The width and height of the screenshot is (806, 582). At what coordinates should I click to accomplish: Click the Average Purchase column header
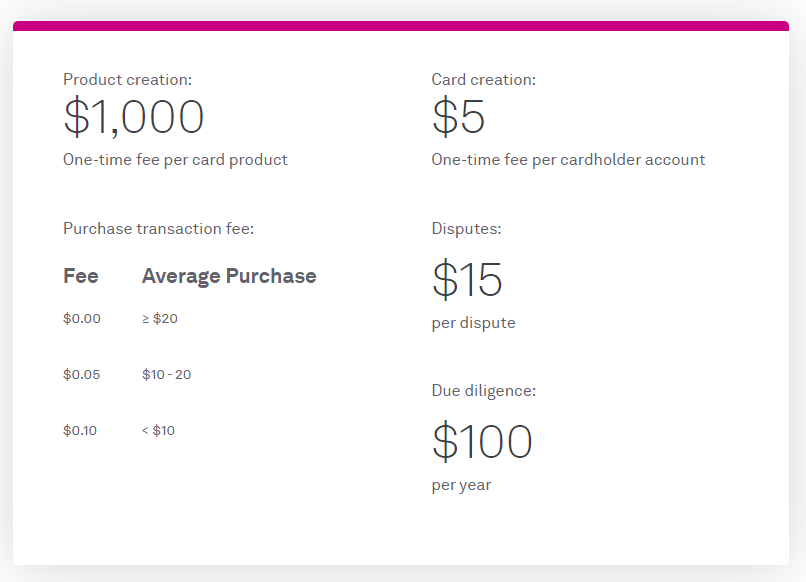[229, 276]
